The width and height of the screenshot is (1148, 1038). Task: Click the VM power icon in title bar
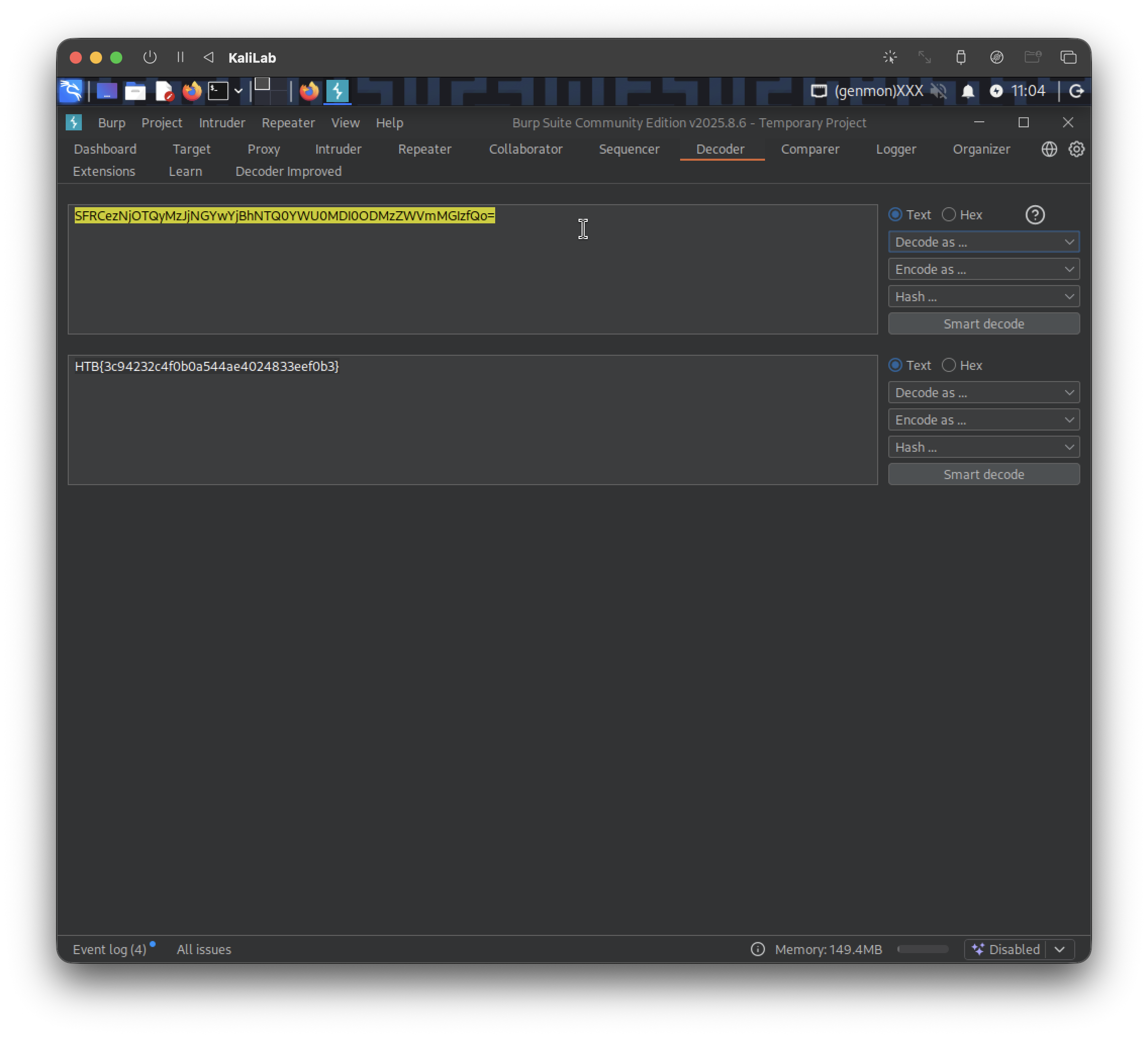[150, 58]
